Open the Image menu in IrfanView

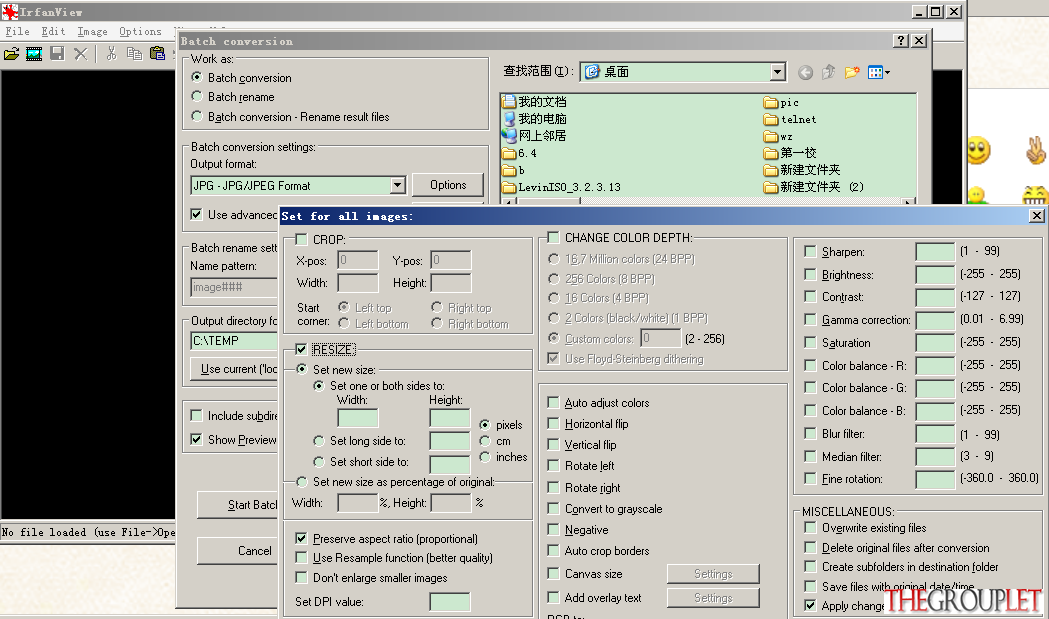[x=92, y=31]
